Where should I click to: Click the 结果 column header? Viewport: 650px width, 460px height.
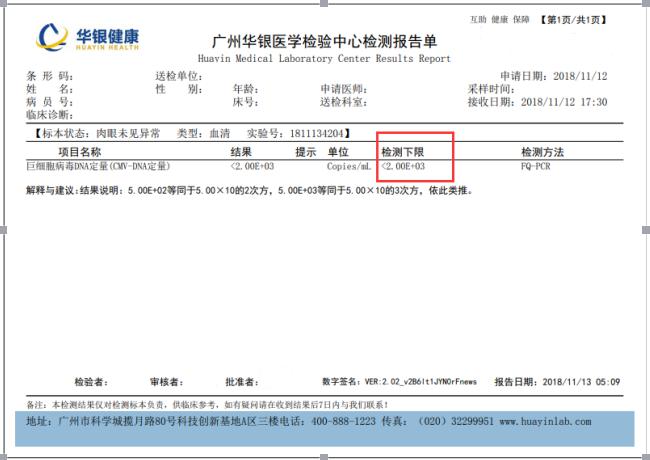(241, 152)
